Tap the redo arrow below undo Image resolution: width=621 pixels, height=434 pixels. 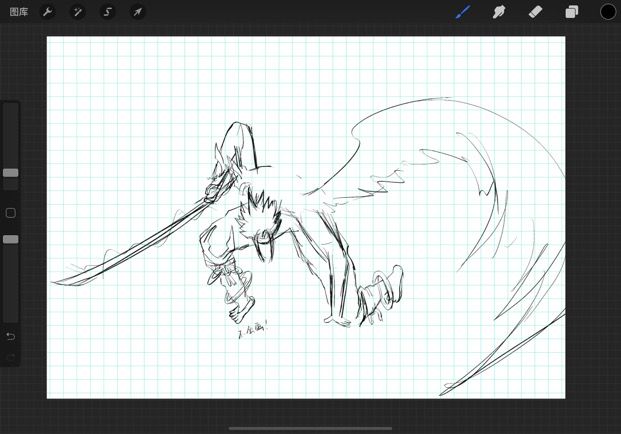11,358
